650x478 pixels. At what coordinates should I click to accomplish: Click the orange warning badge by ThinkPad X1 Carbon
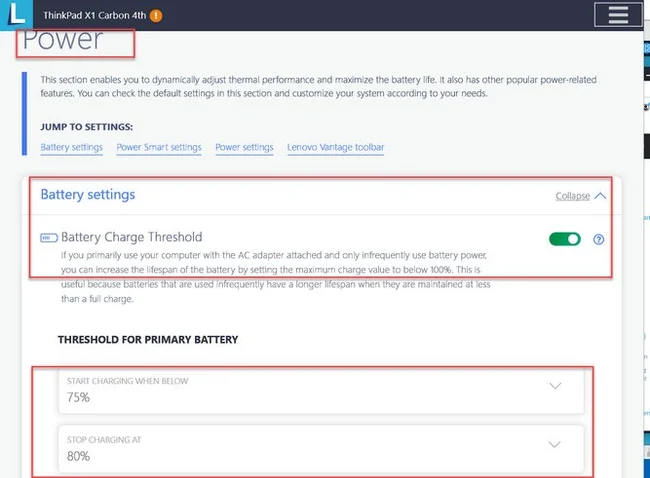(x=156, y=16)
